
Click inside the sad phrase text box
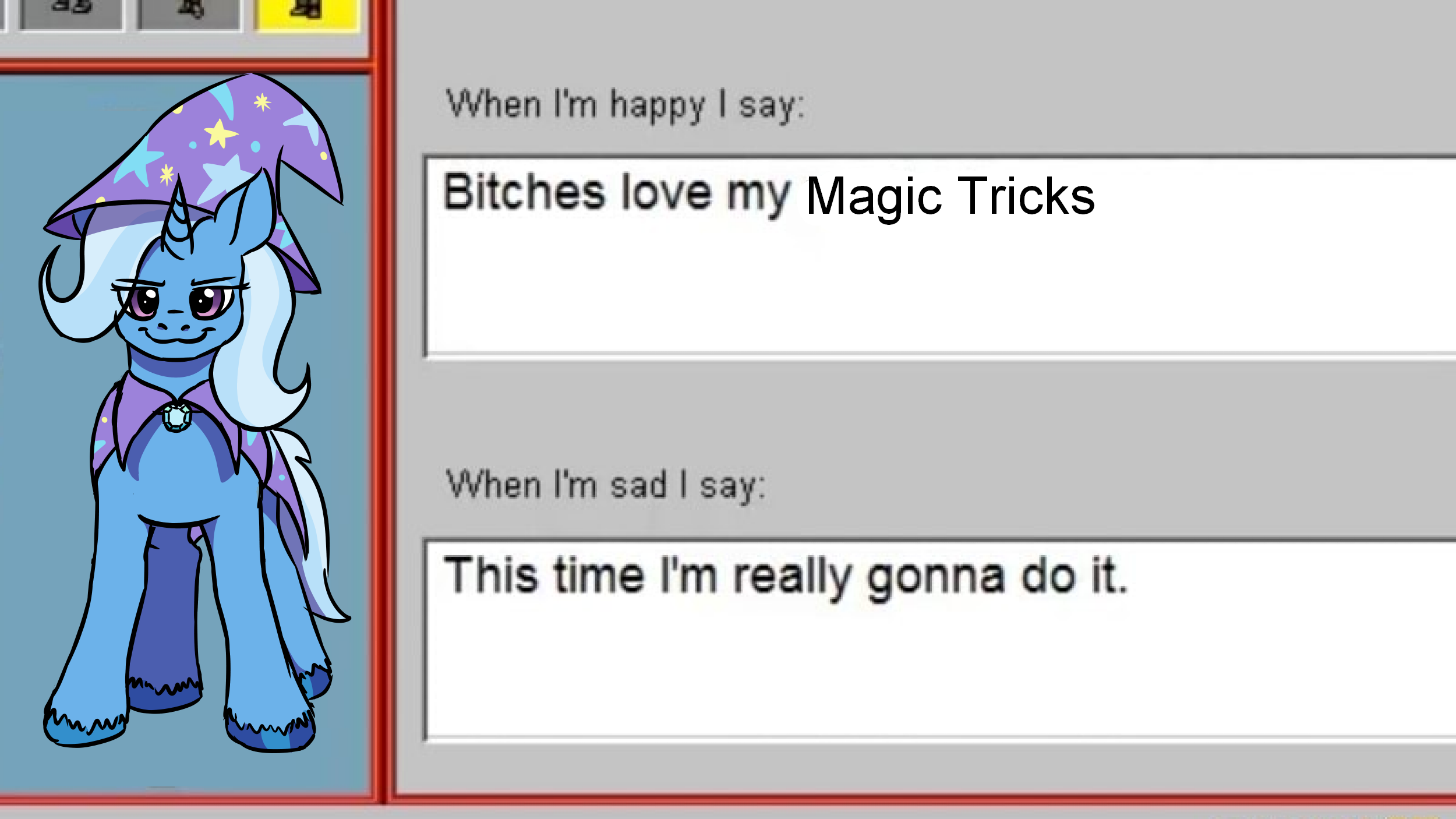(941, 641)
